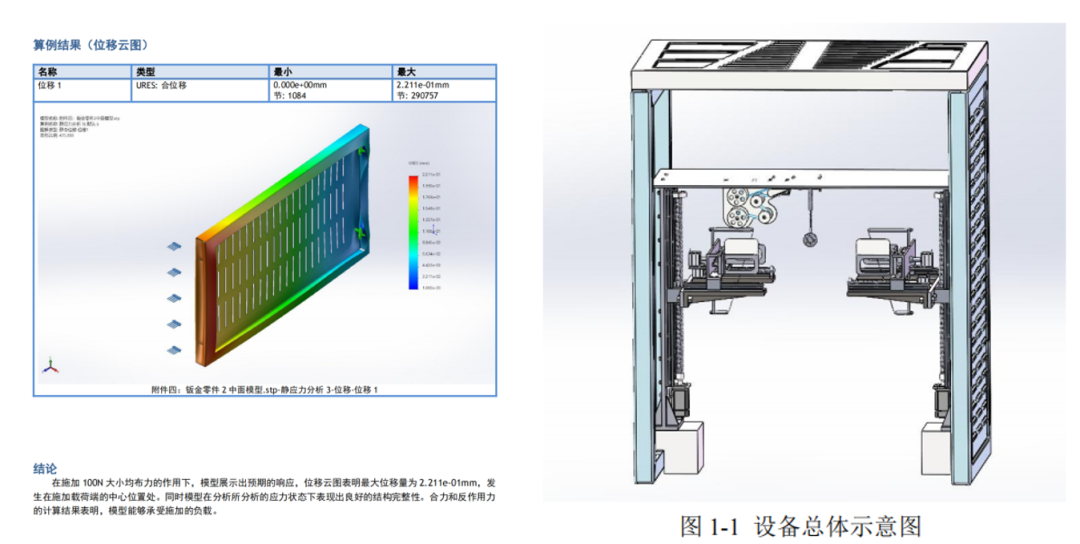Click the 最大 column header

[x=406, y=72]
